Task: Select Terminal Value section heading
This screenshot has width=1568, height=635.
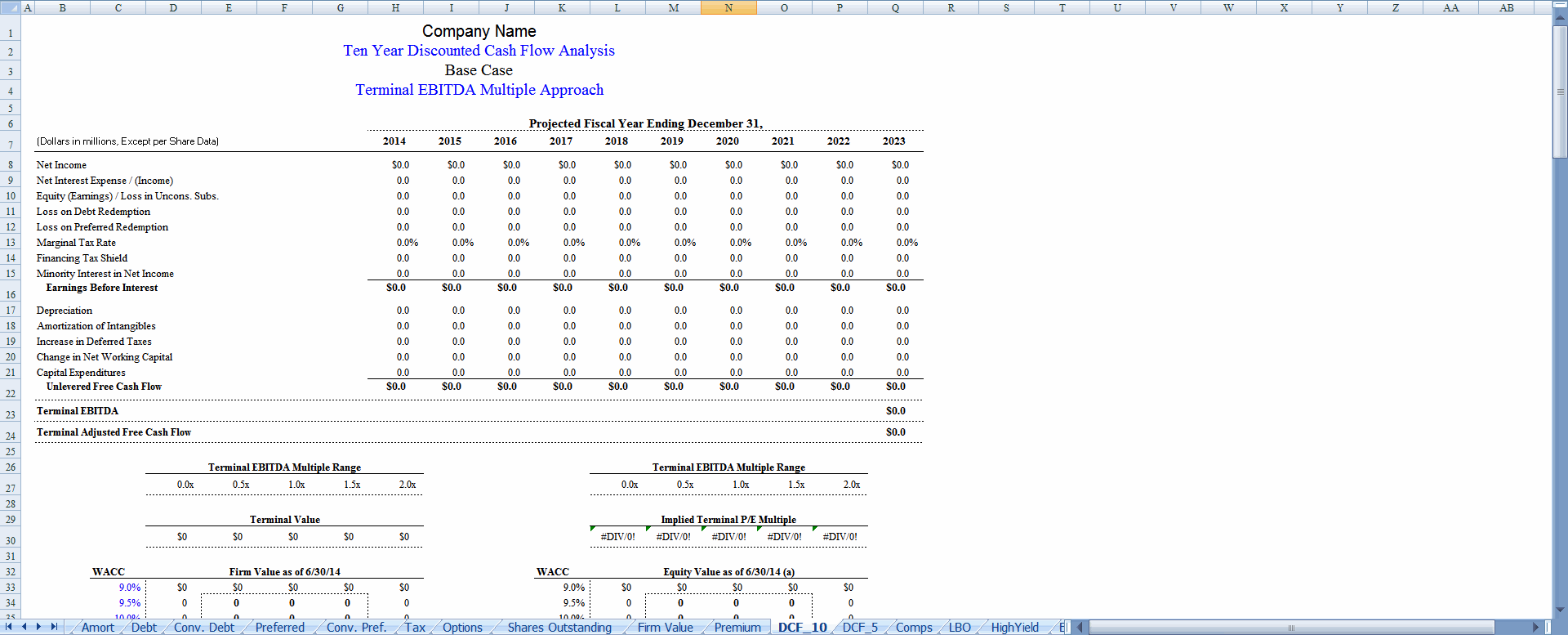Action: (x=285, y=520)
